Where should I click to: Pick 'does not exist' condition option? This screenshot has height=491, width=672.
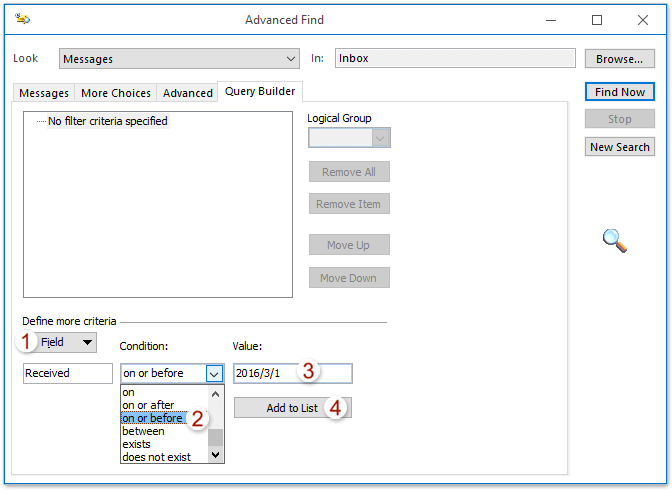tap(156, 456)
